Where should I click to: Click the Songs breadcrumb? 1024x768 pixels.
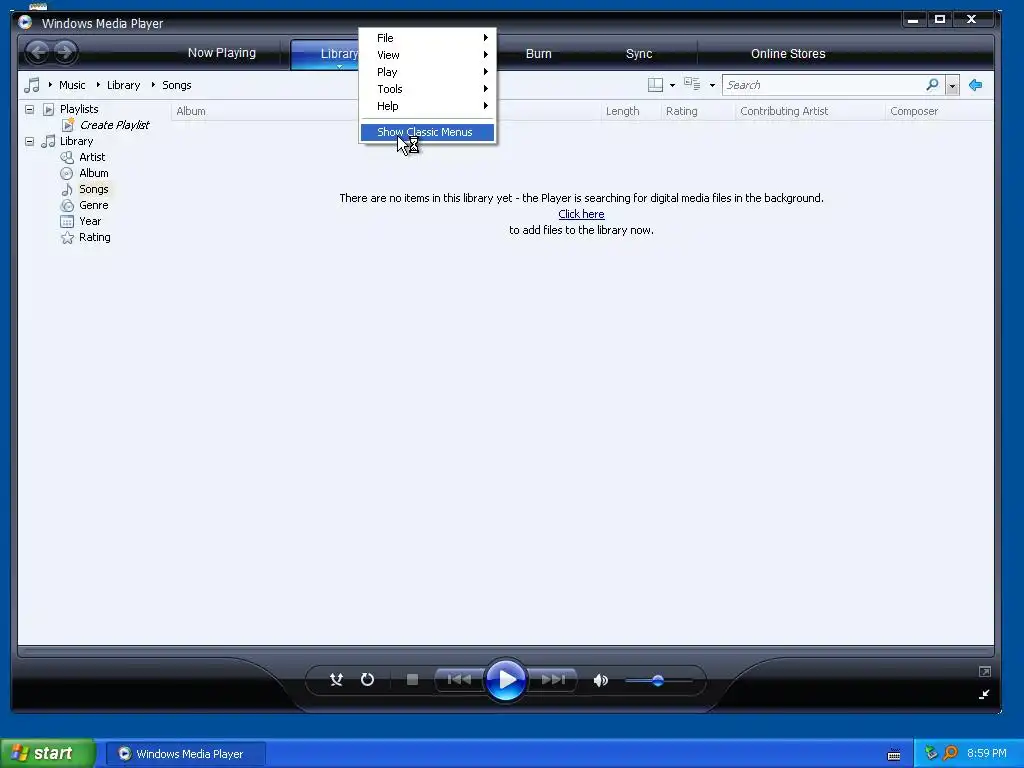coord(176,85)
